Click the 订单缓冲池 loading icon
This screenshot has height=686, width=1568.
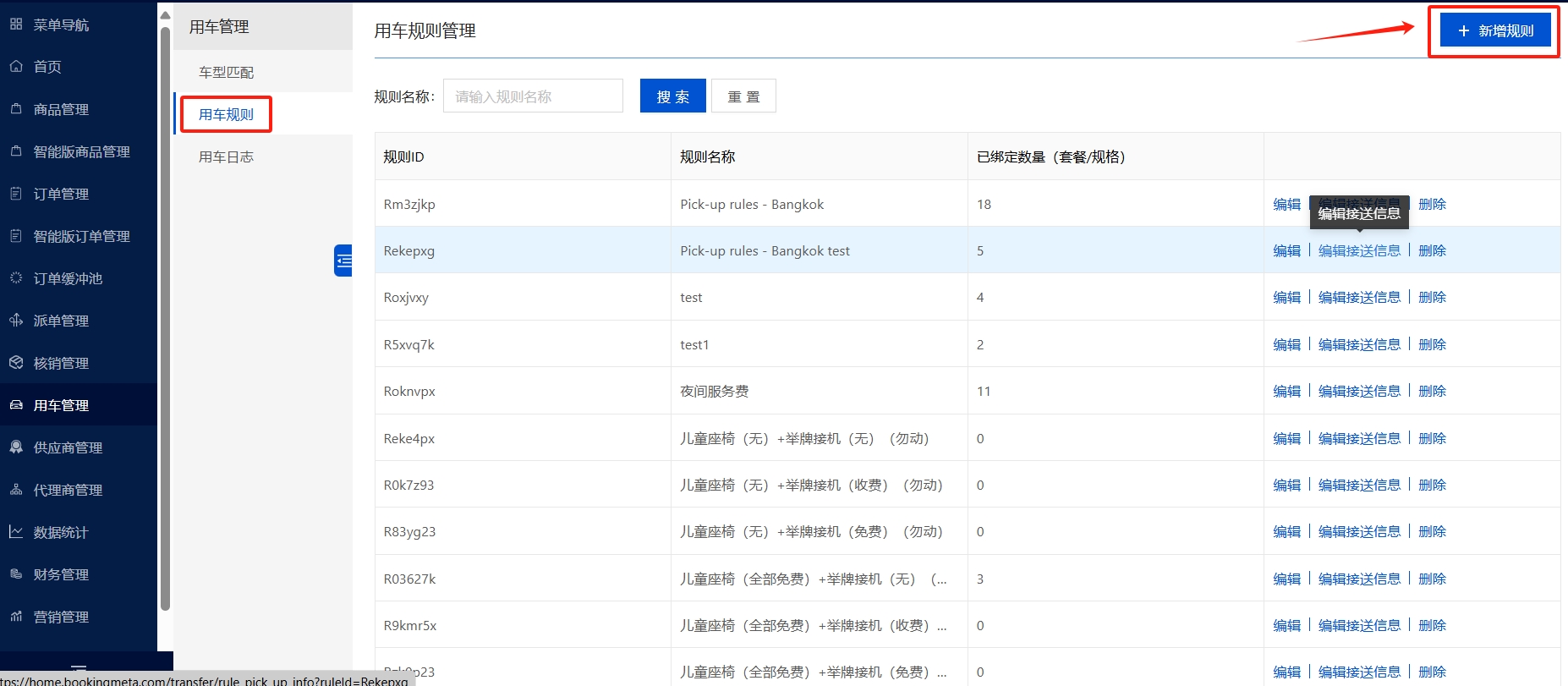[x=16, y=278]
